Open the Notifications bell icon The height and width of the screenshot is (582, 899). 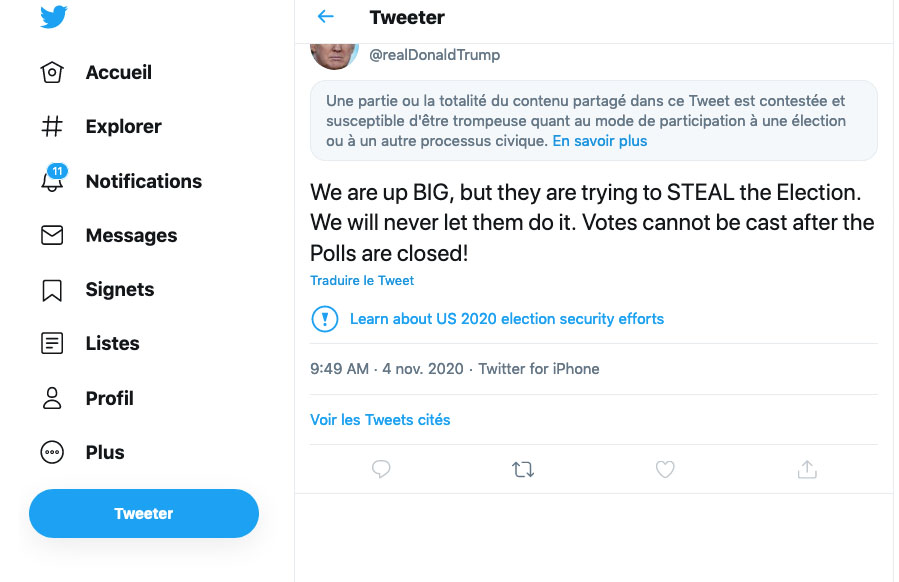click(52, 181)
